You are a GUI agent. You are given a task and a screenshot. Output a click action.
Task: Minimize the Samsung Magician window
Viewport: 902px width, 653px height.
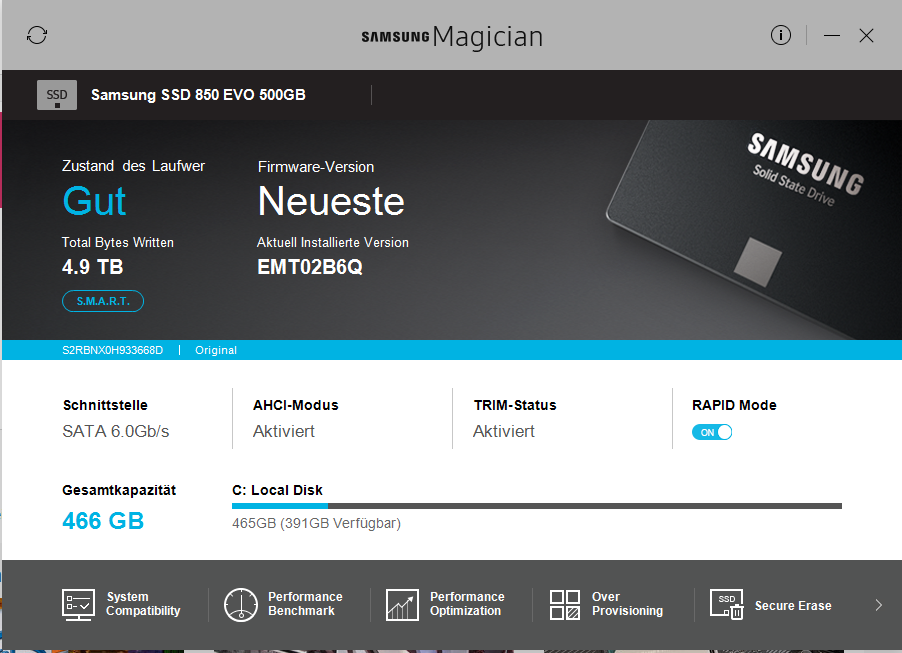(831, 36)
